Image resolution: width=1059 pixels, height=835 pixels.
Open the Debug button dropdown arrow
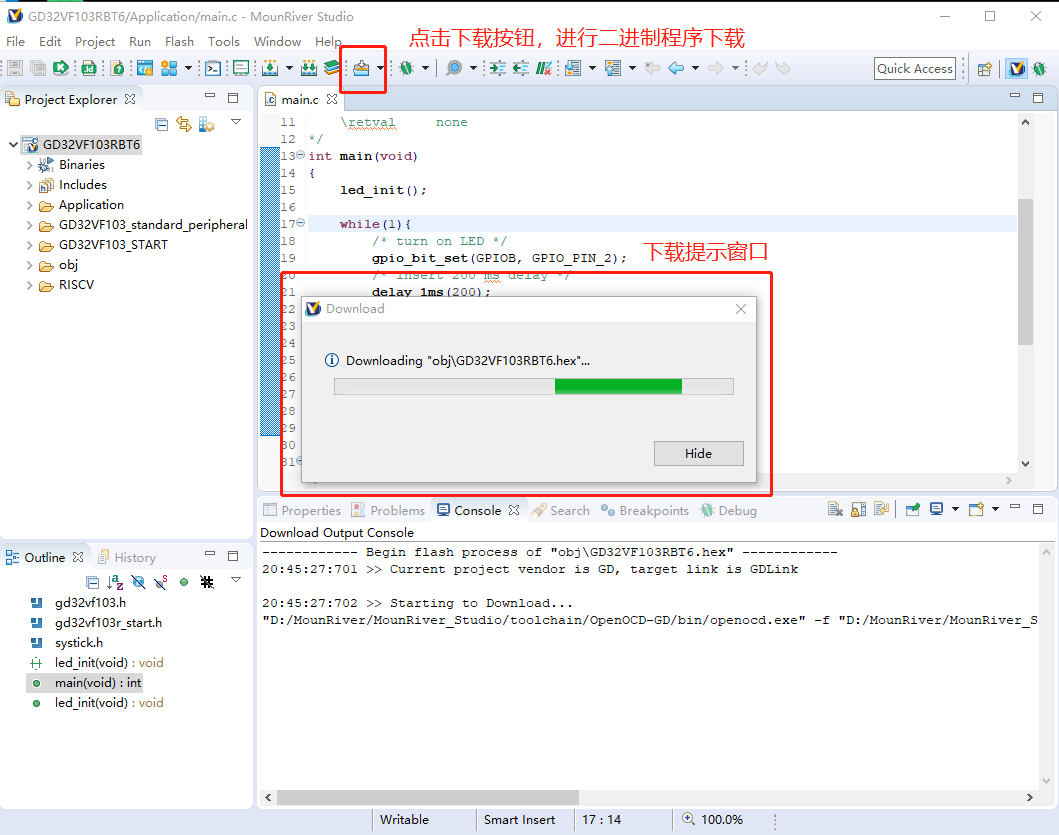click(x=425, y=68)
